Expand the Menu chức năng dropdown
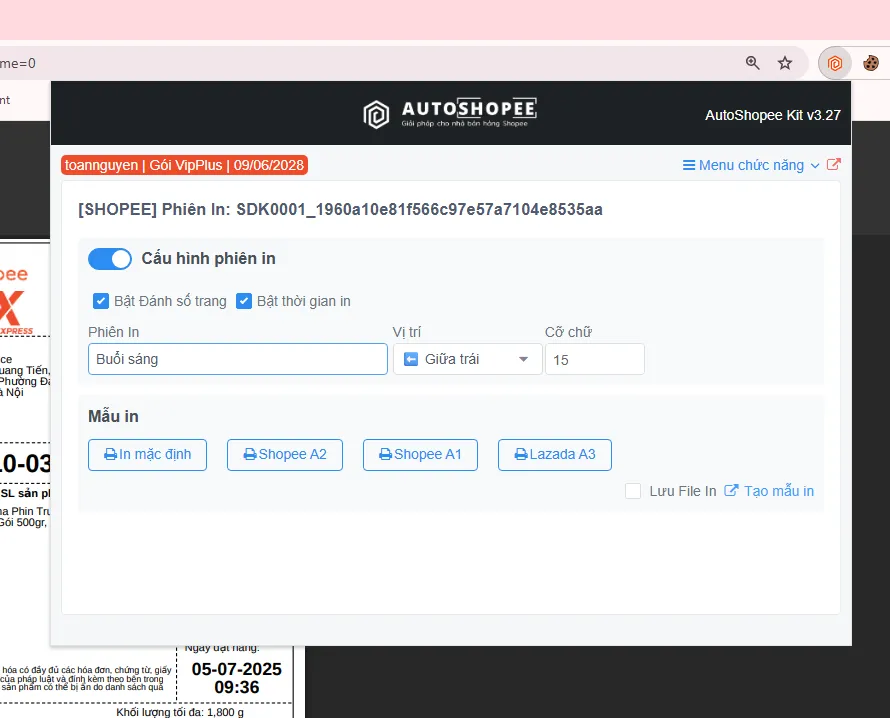The width and height of the screenshot is (890, 718). 751,165
